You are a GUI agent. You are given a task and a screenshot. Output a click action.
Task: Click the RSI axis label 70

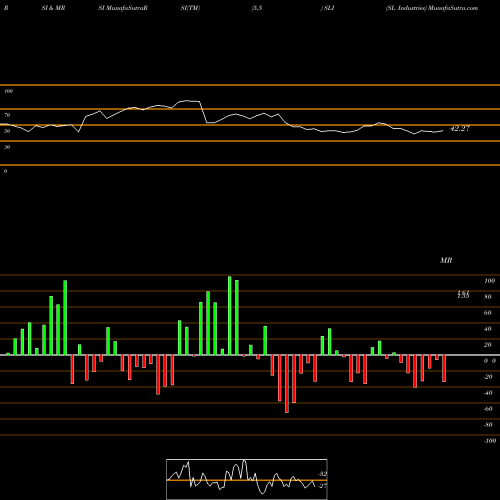(x=7, y=115)
